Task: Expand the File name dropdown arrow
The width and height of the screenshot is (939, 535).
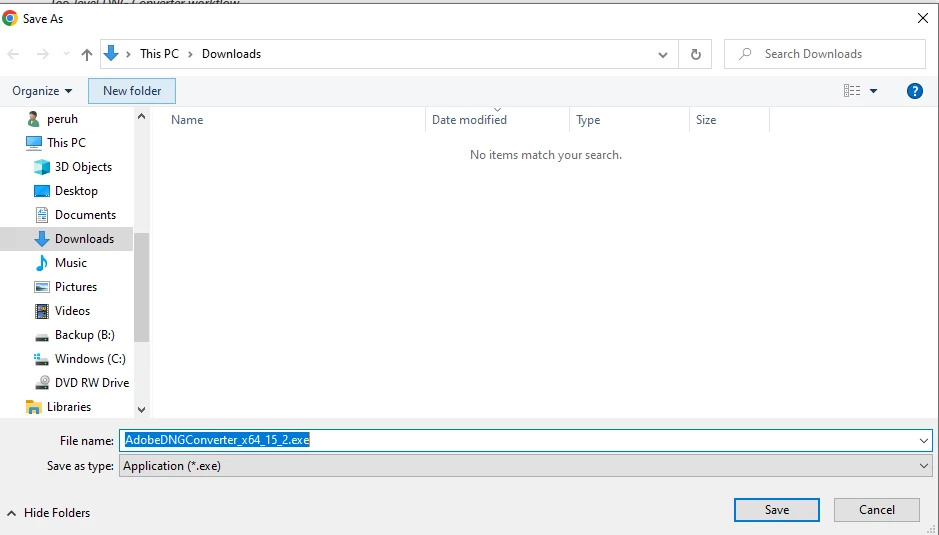Action: click(x=923, y=441)
